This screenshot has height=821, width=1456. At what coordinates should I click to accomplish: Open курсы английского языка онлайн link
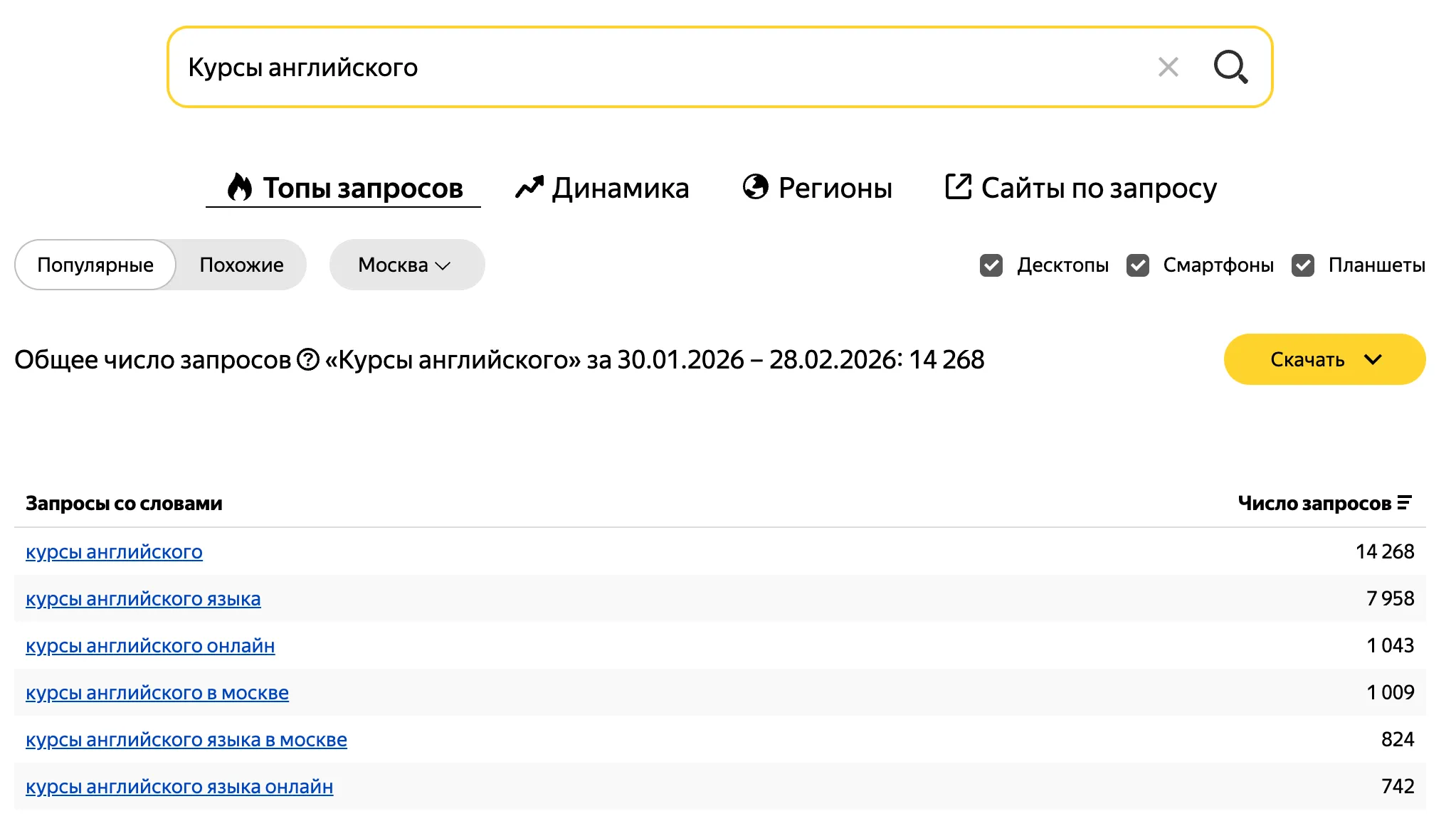179,786
